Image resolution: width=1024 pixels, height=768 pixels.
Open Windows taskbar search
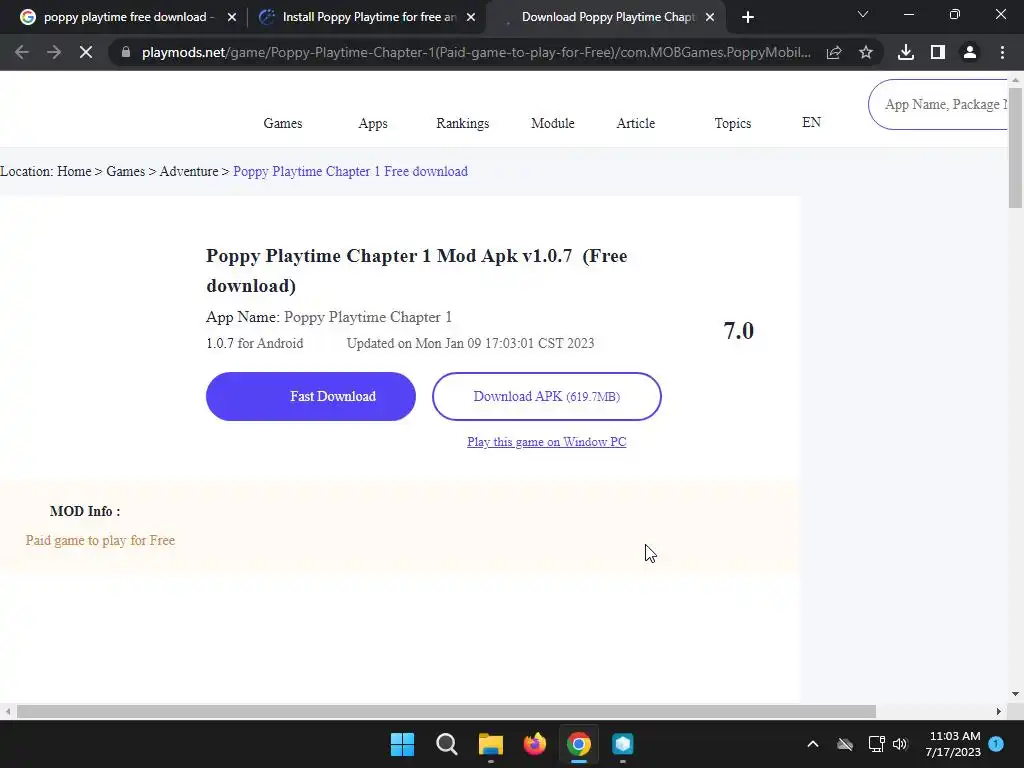point(447,744)
